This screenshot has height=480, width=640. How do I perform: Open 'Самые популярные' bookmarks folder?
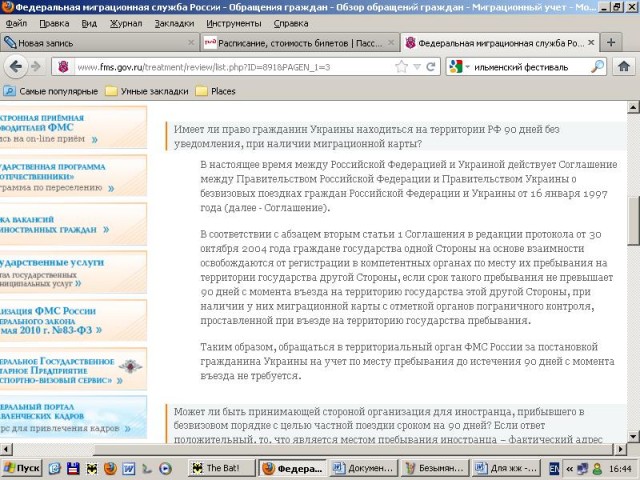tap(52, 91)
